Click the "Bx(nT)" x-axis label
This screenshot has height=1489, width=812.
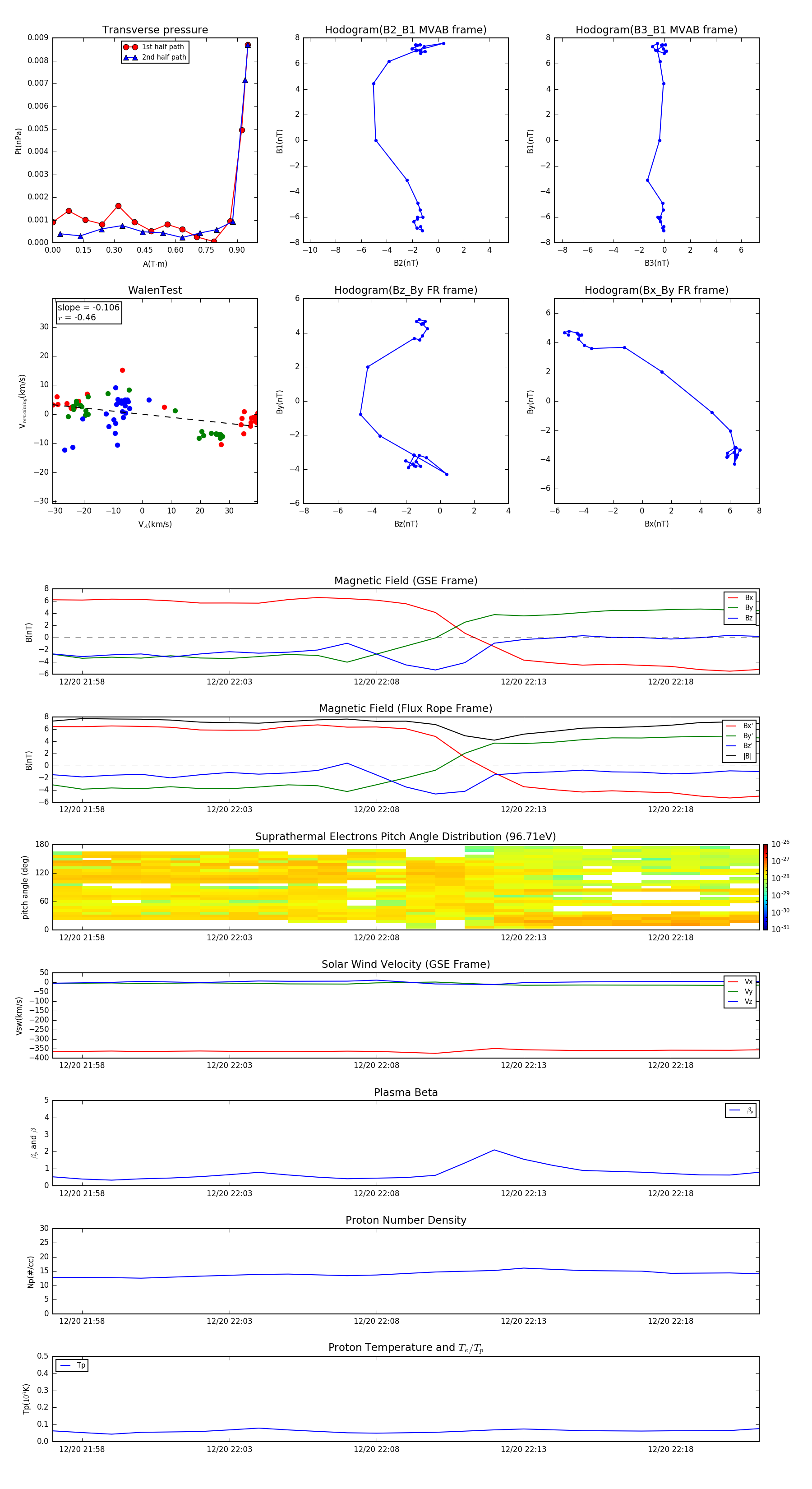(656, 524)
